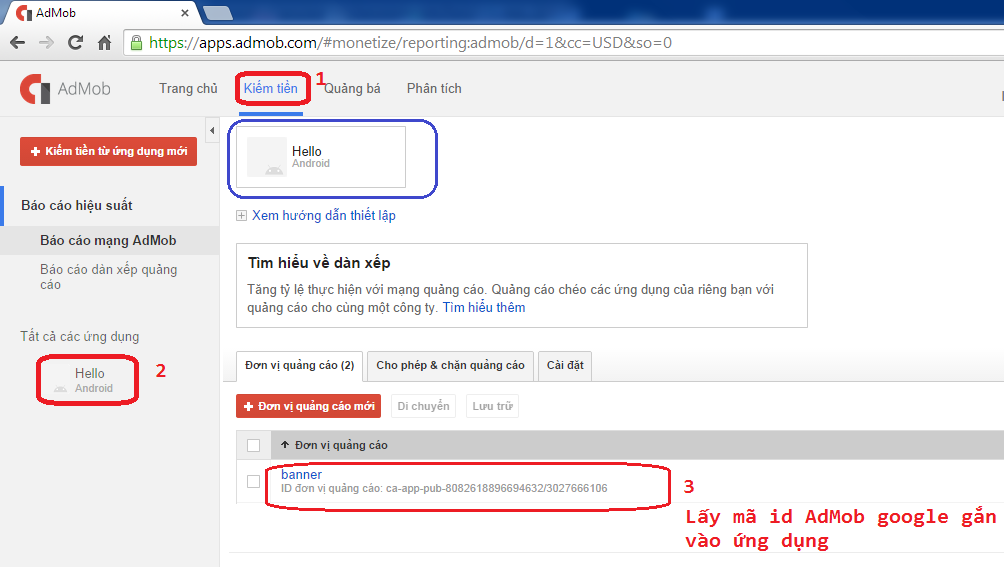Open 'Xem hướng dẫn thiết lập' link

tap(324, 216)
